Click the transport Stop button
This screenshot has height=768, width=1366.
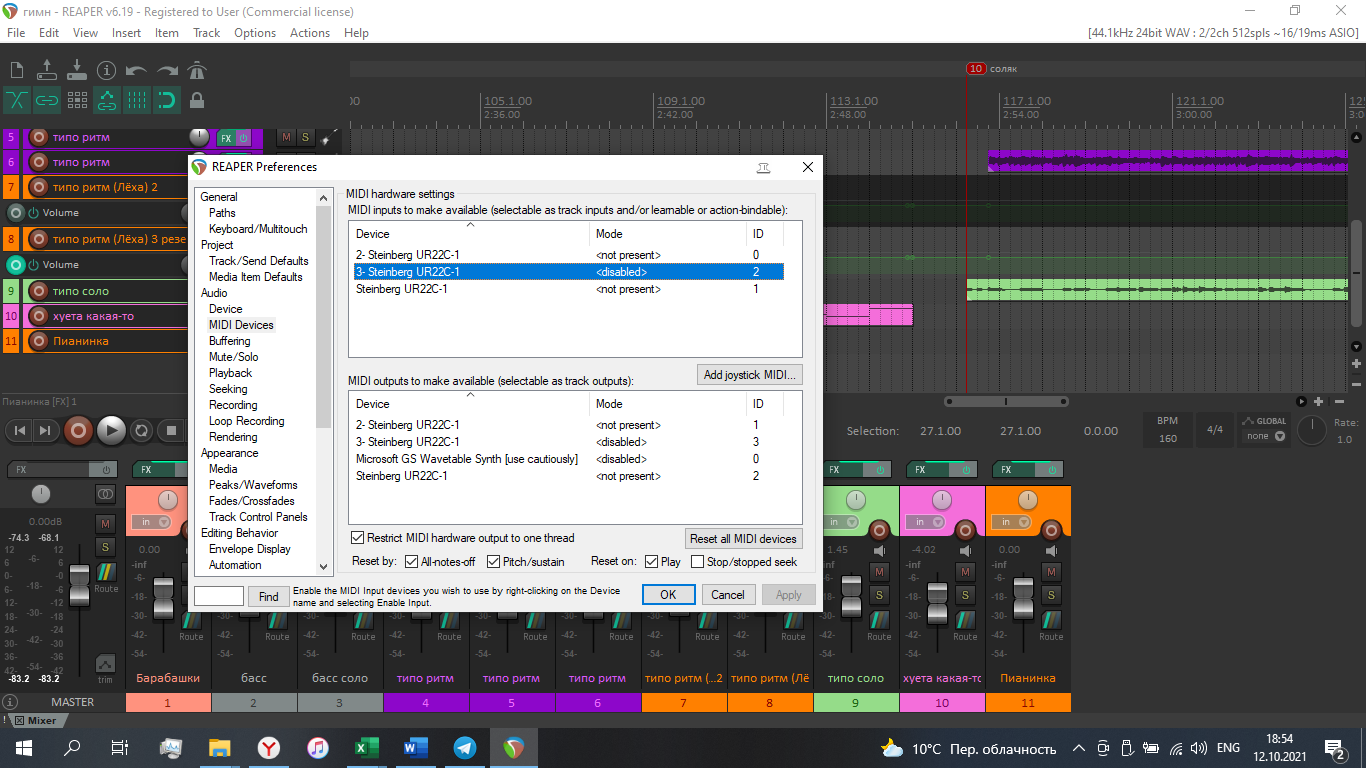tap(172, 431)
